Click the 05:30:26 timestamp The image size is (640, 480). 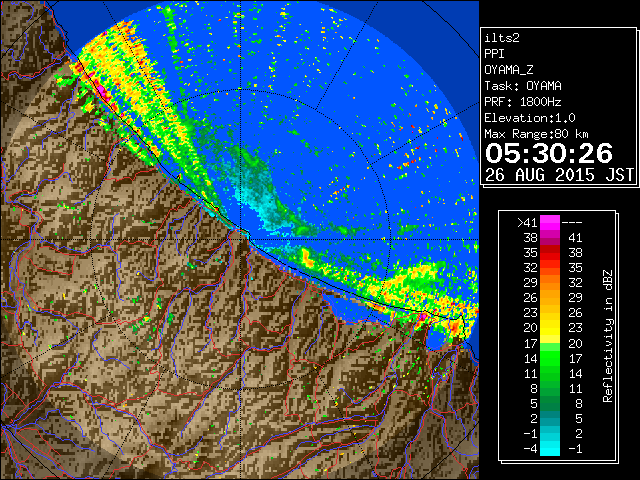pos(549,153)
